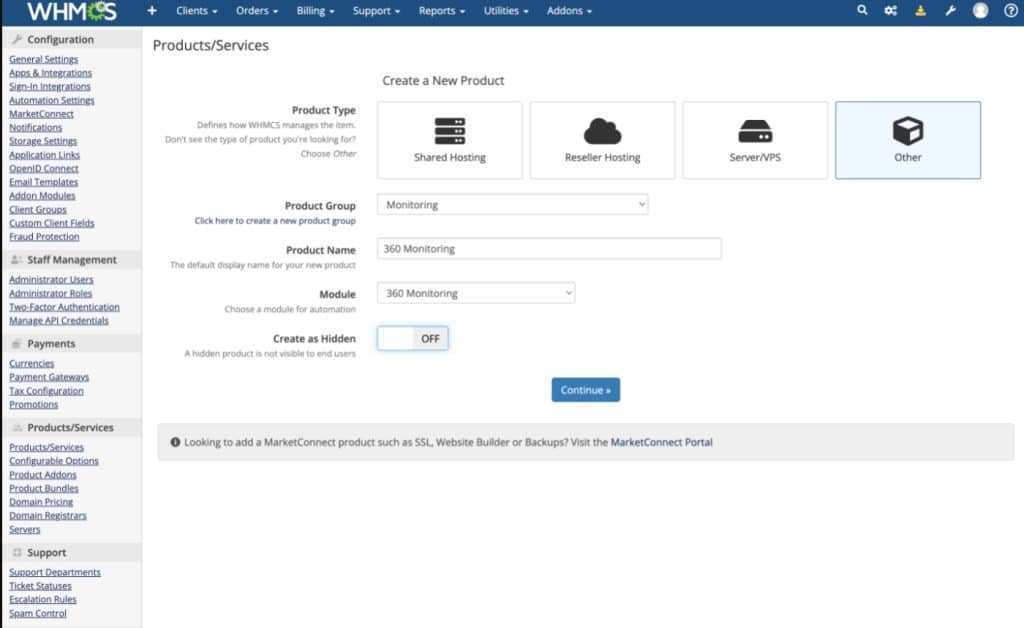1024x628 pixels.
Task: Open the user account avatar
Action: click(980, 10)
